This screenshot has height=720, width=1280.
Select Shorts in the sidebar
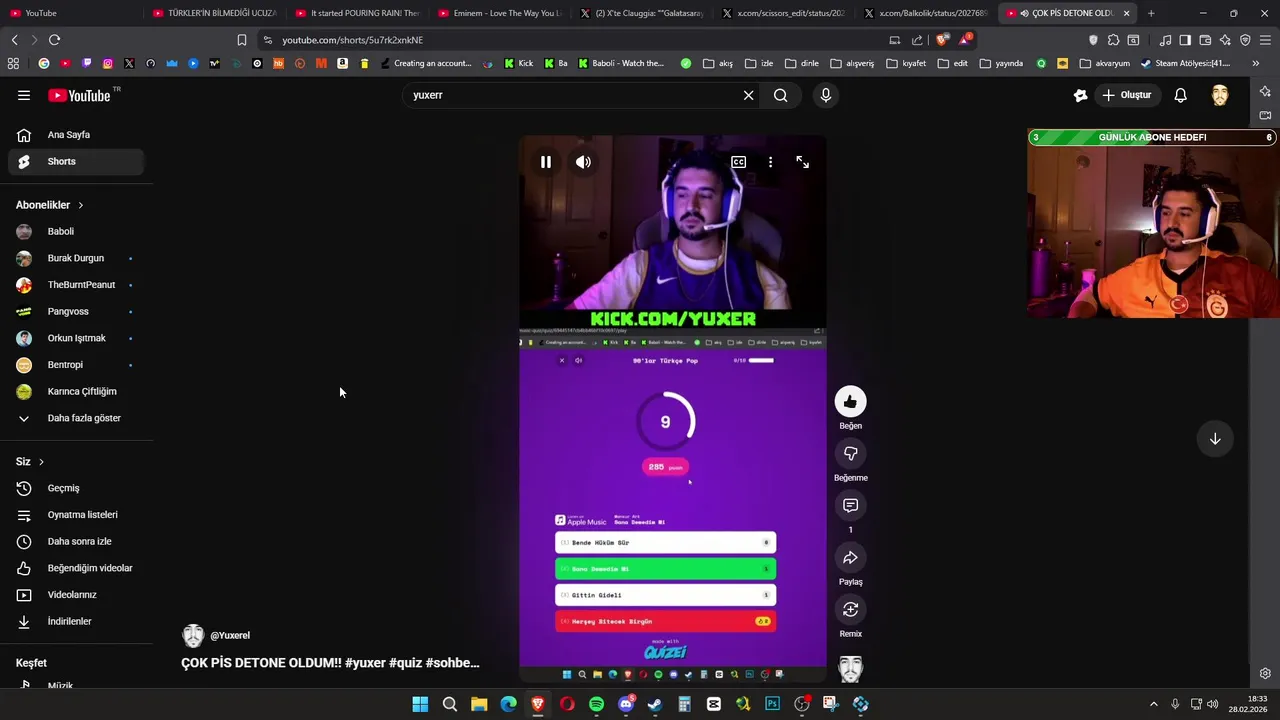77,162
